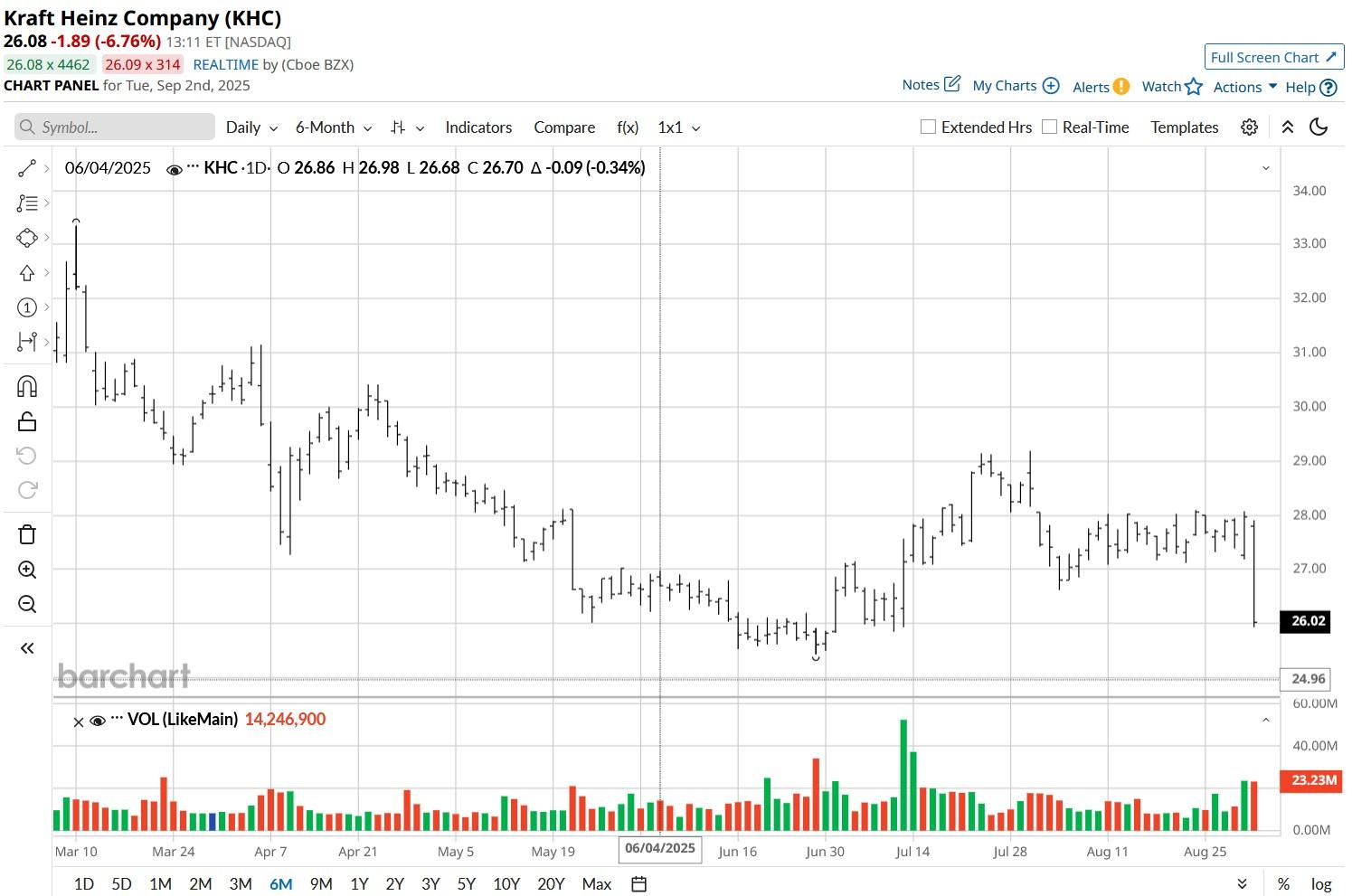Select the 5D time range
The height and width of the screenshot is (896, 1352).
click(x=121, y=883)
